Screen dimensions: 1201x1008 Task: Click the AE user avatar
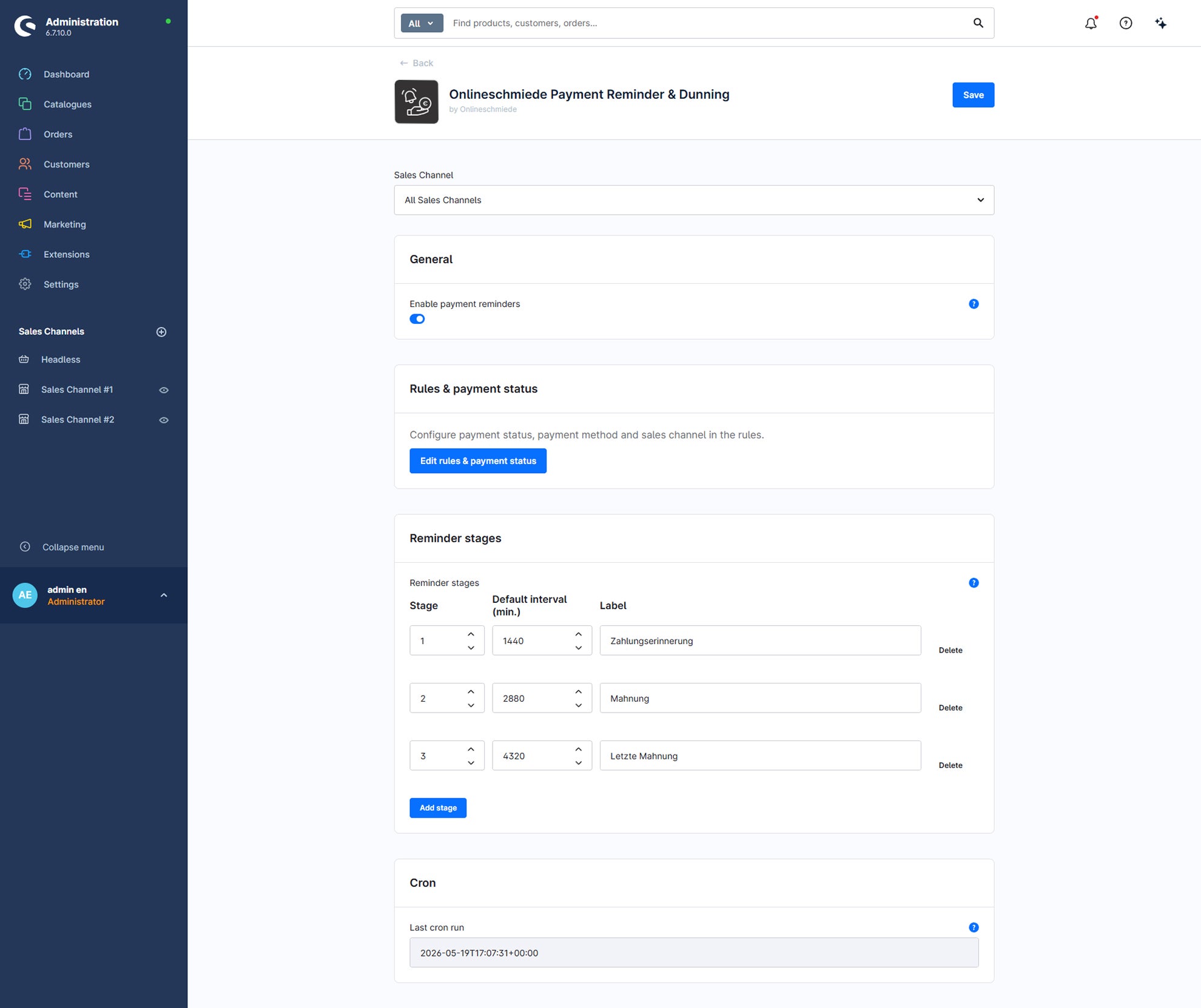(x=25, y=596)
